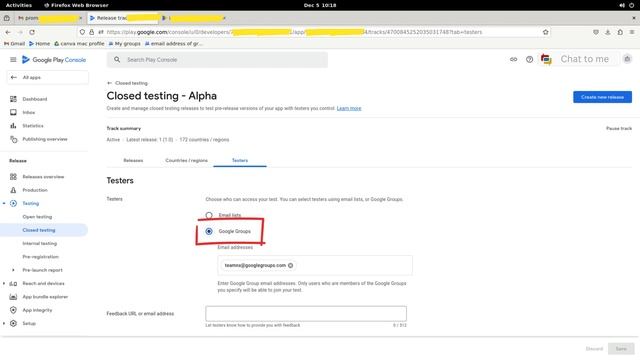Click the Reach and devices icon
The height and width of the screenshot is (360, 640).
(13, 284)
